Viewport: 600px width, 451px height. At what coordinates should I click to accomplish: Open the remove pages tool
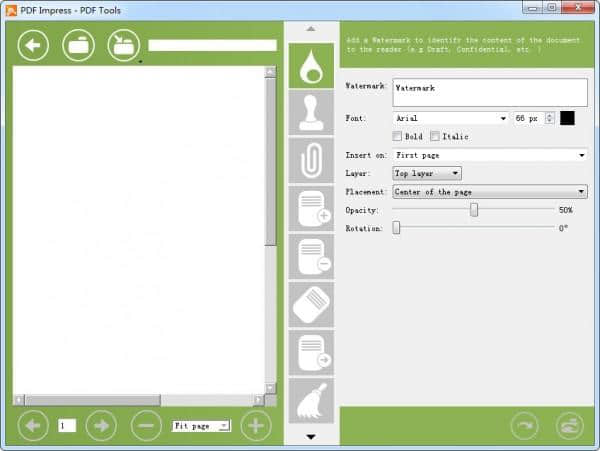click(x=310, y=256)
